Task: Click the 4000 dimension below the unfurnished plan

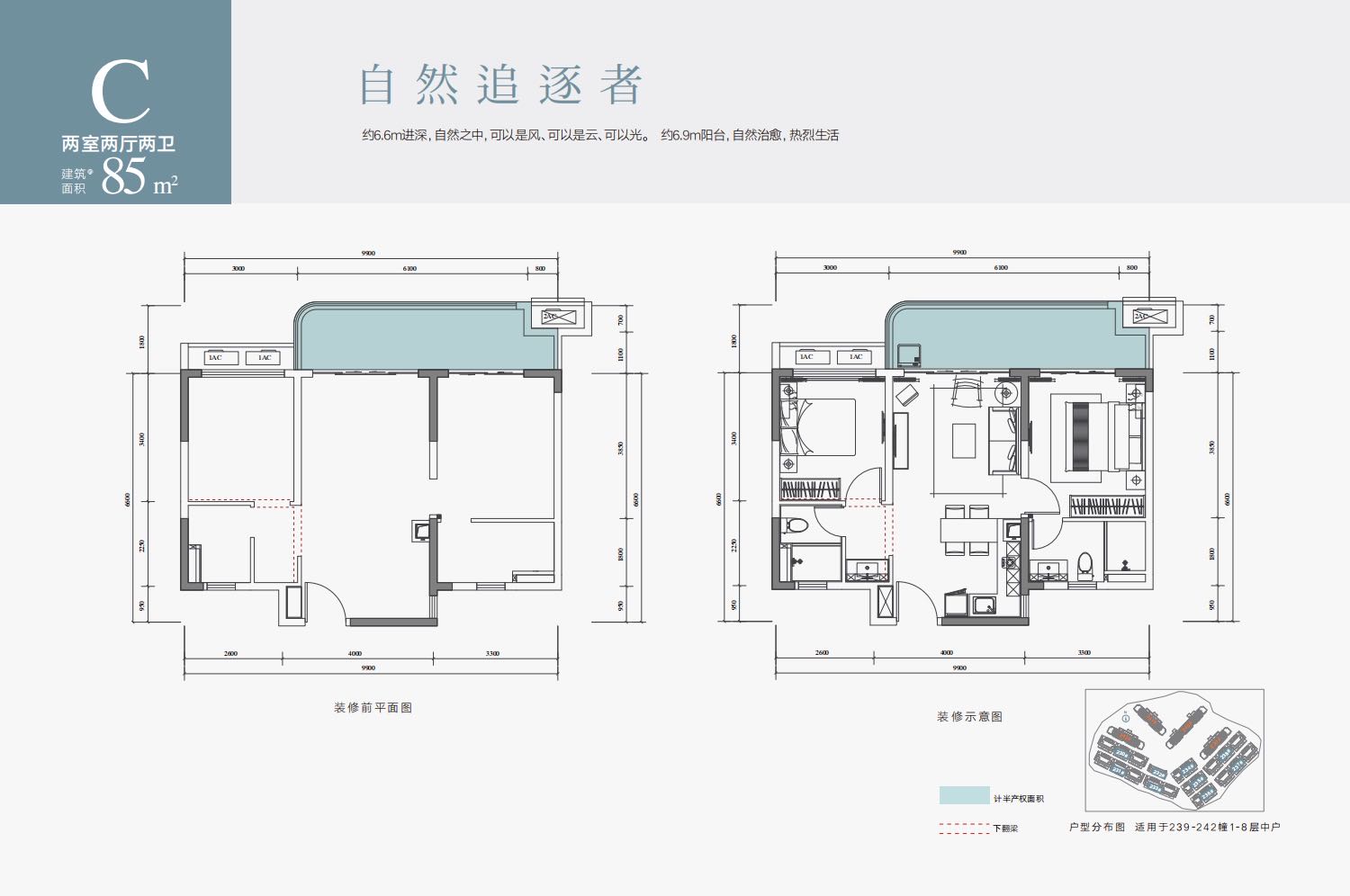Action: coord(355,654)
